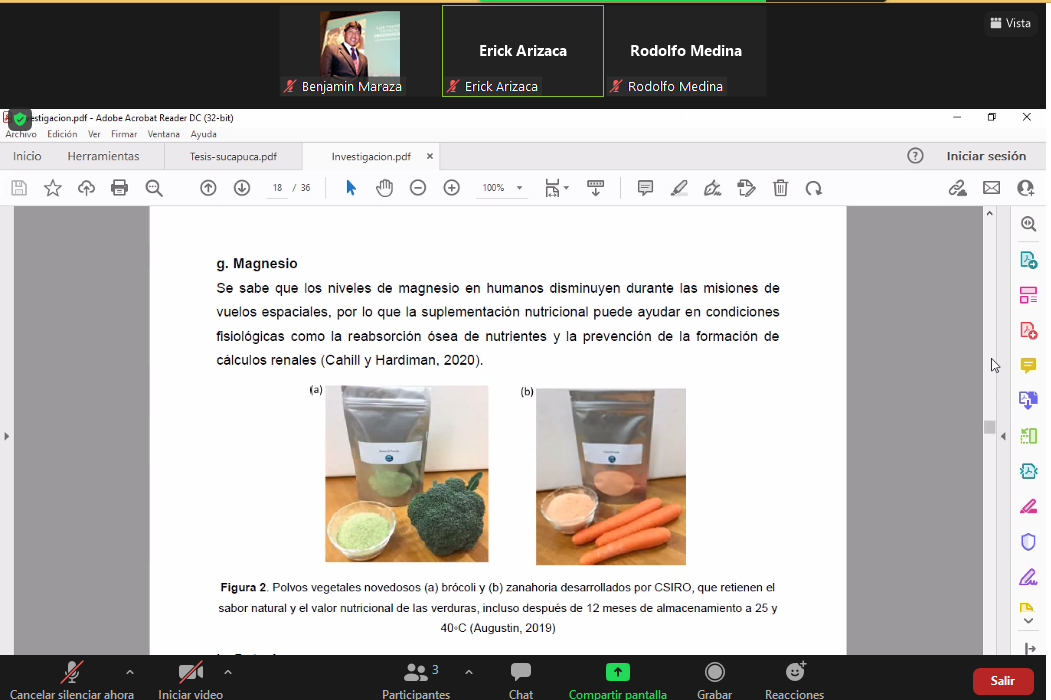Screen dimensions: 1051x700
Task: Unmute microphone in Zoom toolbar
Action: pos(72,681)
